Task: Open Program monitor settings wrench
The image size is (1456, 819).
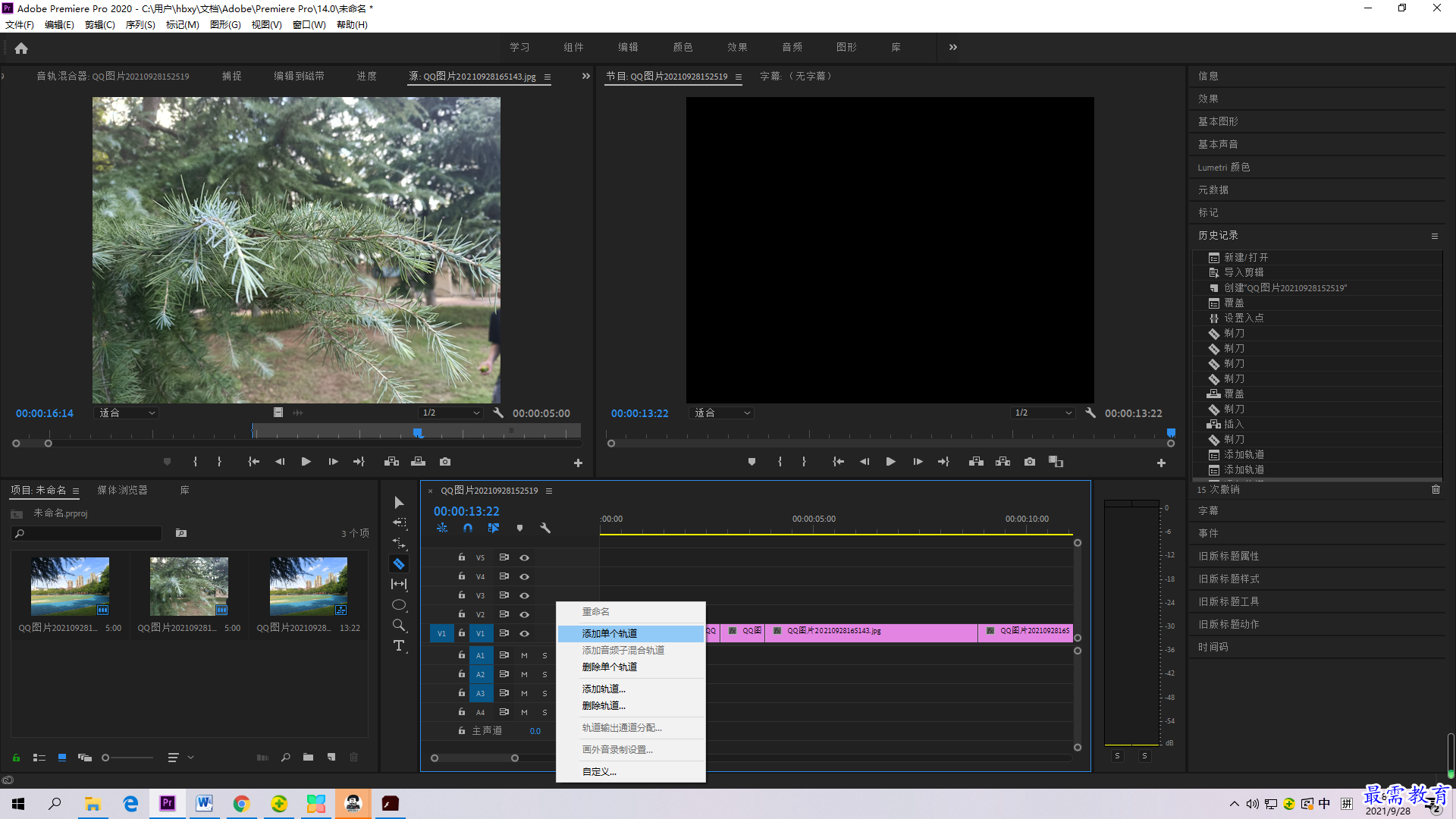Action: (x=1090, y=413)
